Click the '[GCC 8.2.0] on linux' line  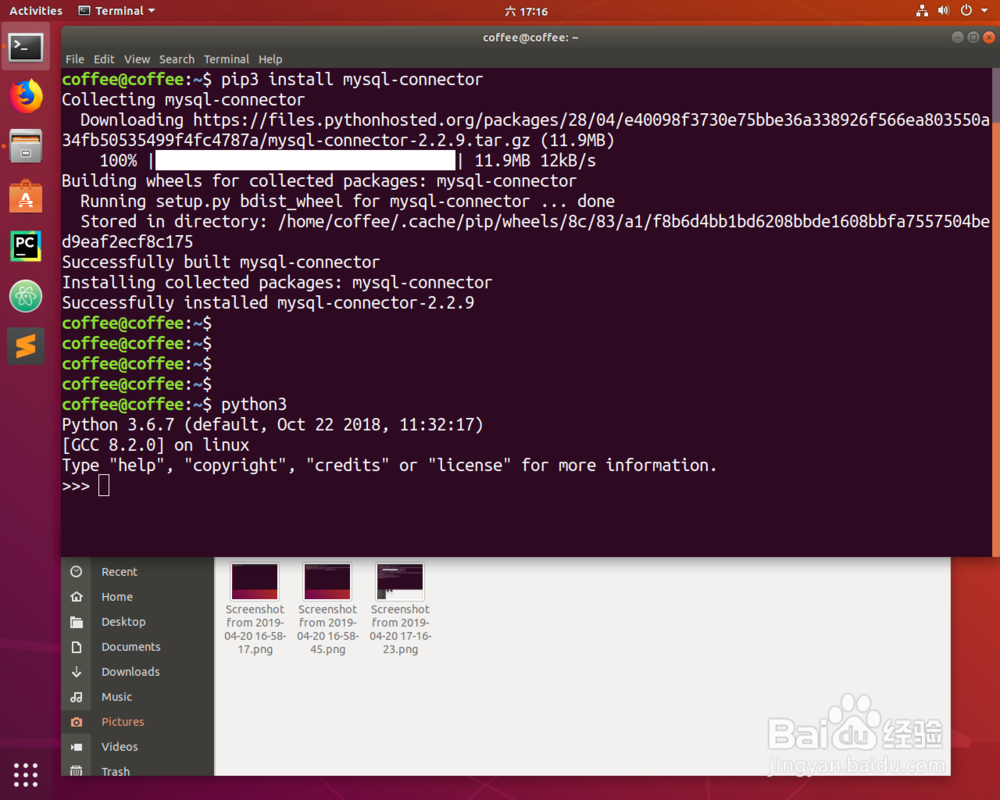pyautogui.click(x=156, y=445)
